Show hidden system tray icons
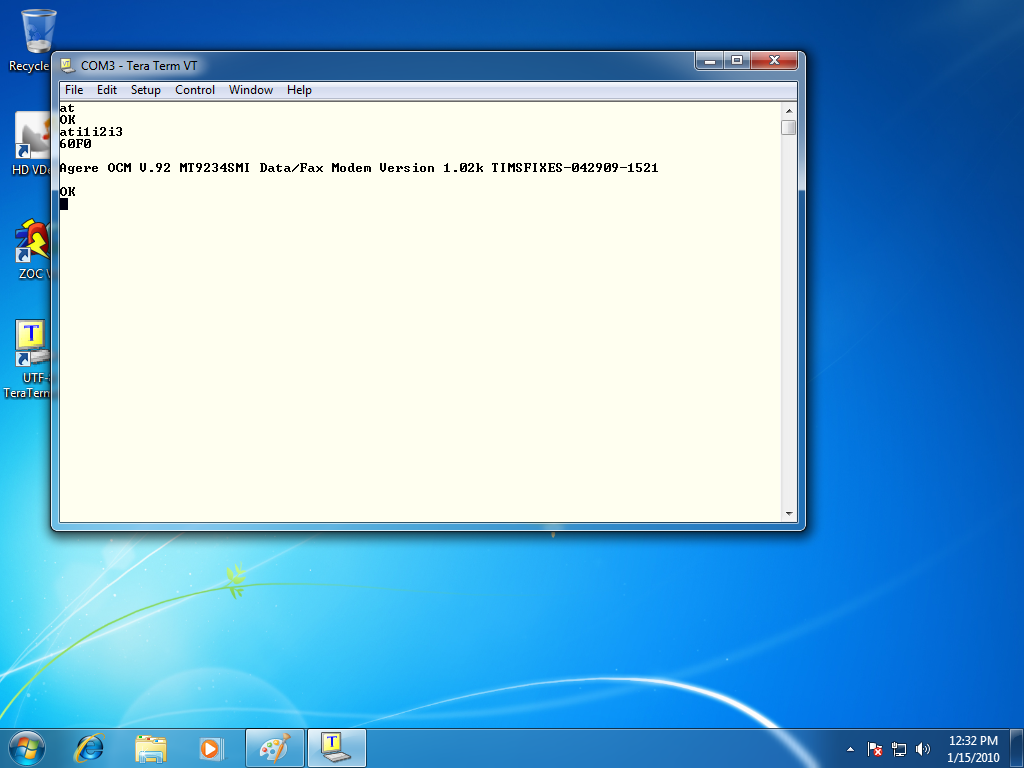 [x=850, y=748]
